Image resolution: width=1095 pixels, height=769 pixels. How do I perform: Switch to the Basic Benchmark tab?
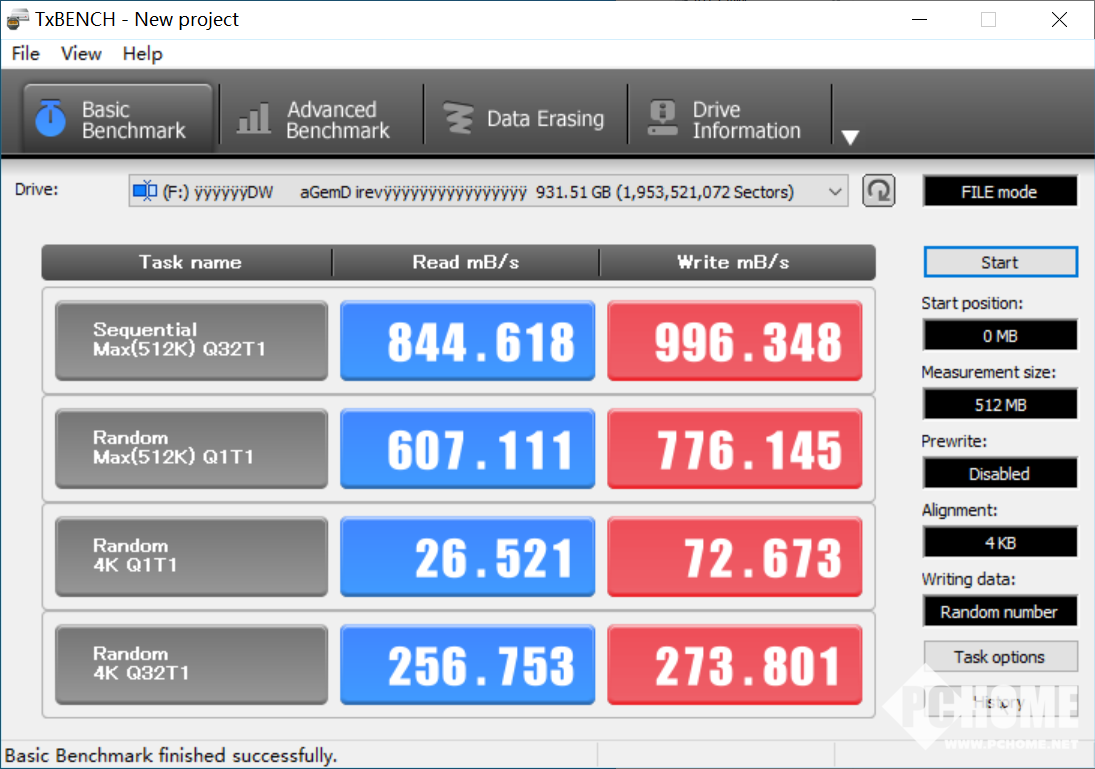tap(117, 119)
